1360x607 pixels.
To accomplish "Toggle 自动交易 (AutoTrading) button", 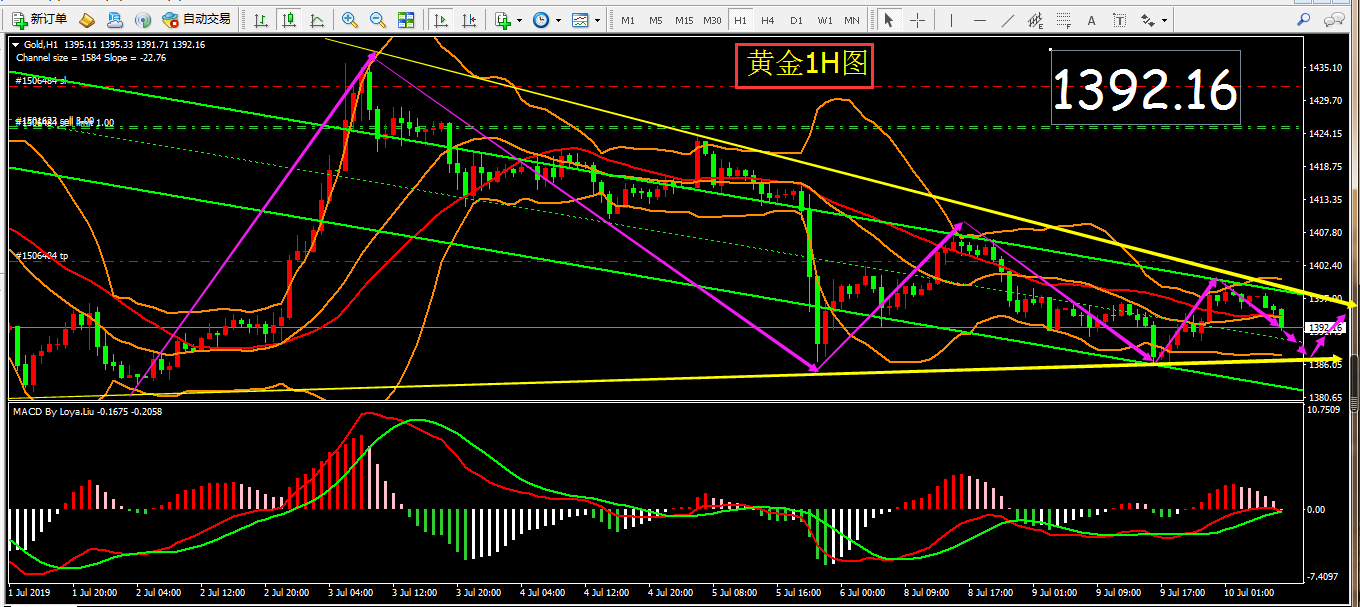I will [196, 19].
